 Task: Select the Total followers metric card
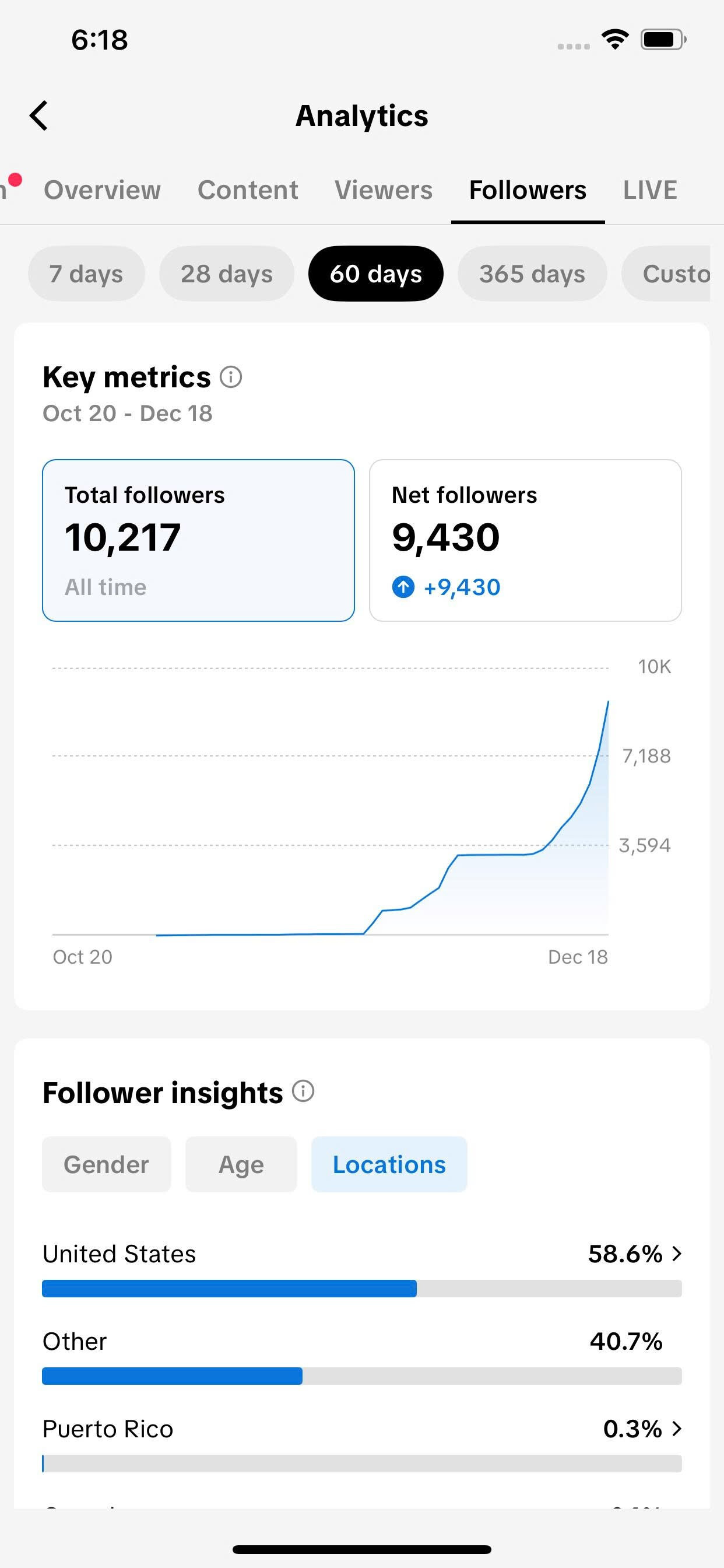198,540
